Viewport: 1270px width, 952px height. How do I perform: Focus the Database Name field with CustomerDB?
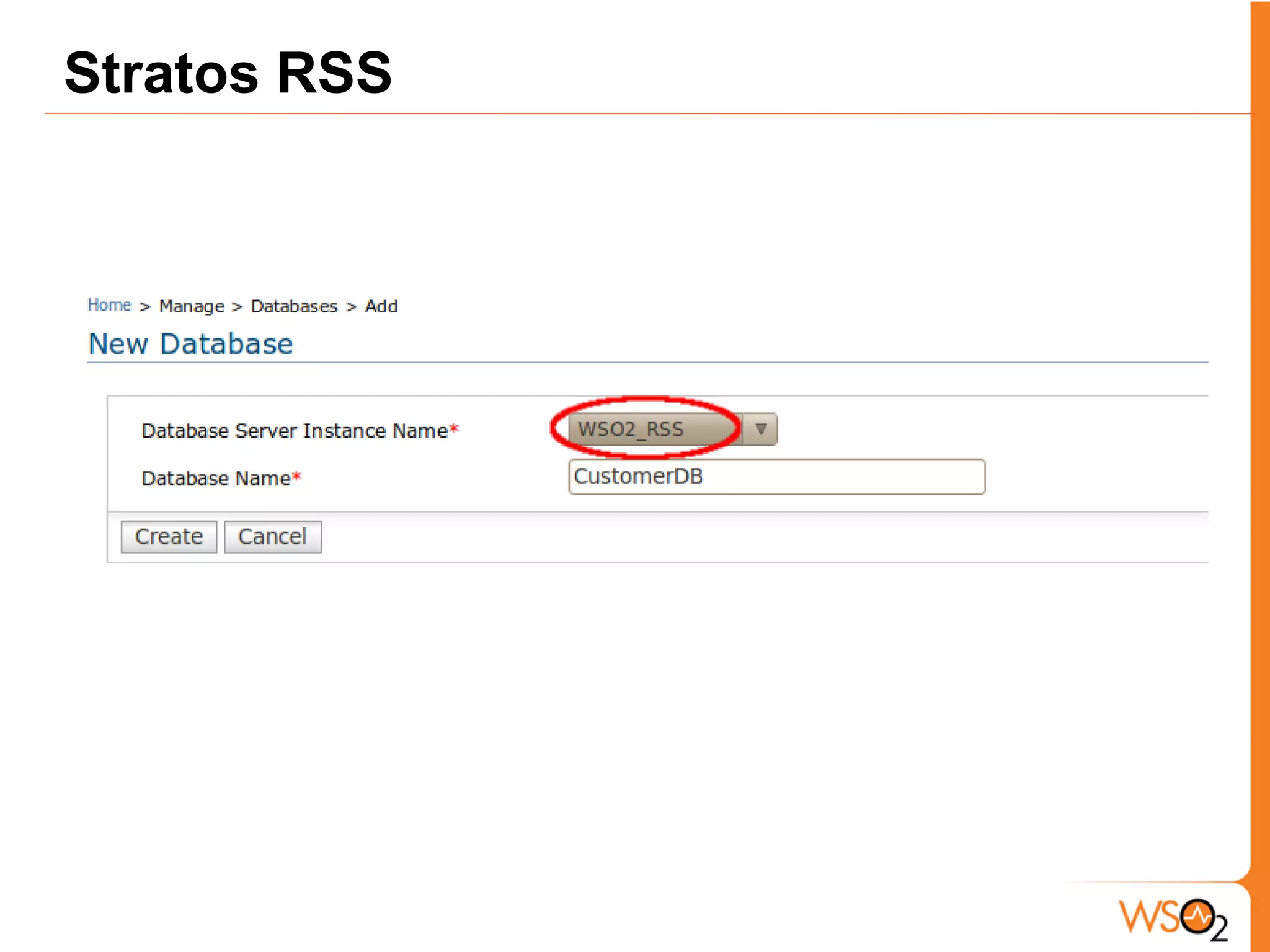point(776,477)
